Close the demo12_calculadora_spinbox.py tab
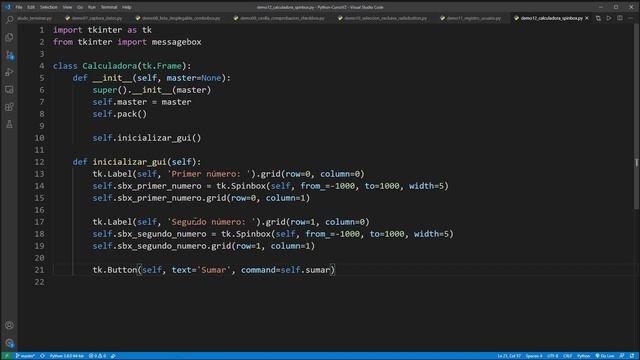Viewport: 640px width, 360px height. pyautogui.click(x=587, y=18)
